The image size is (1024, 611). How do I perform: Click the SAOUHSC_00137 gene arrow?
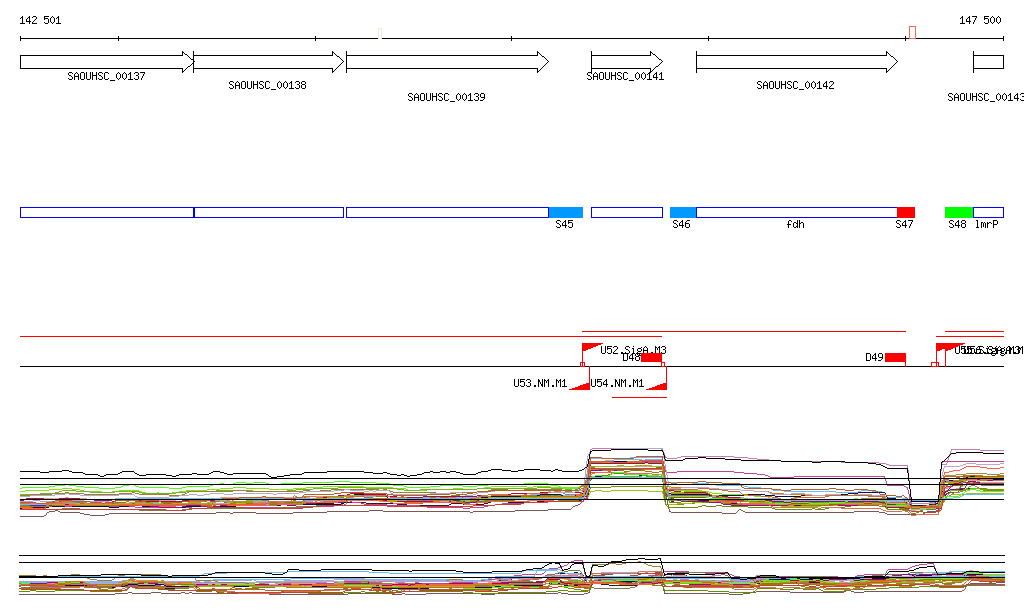106,62
